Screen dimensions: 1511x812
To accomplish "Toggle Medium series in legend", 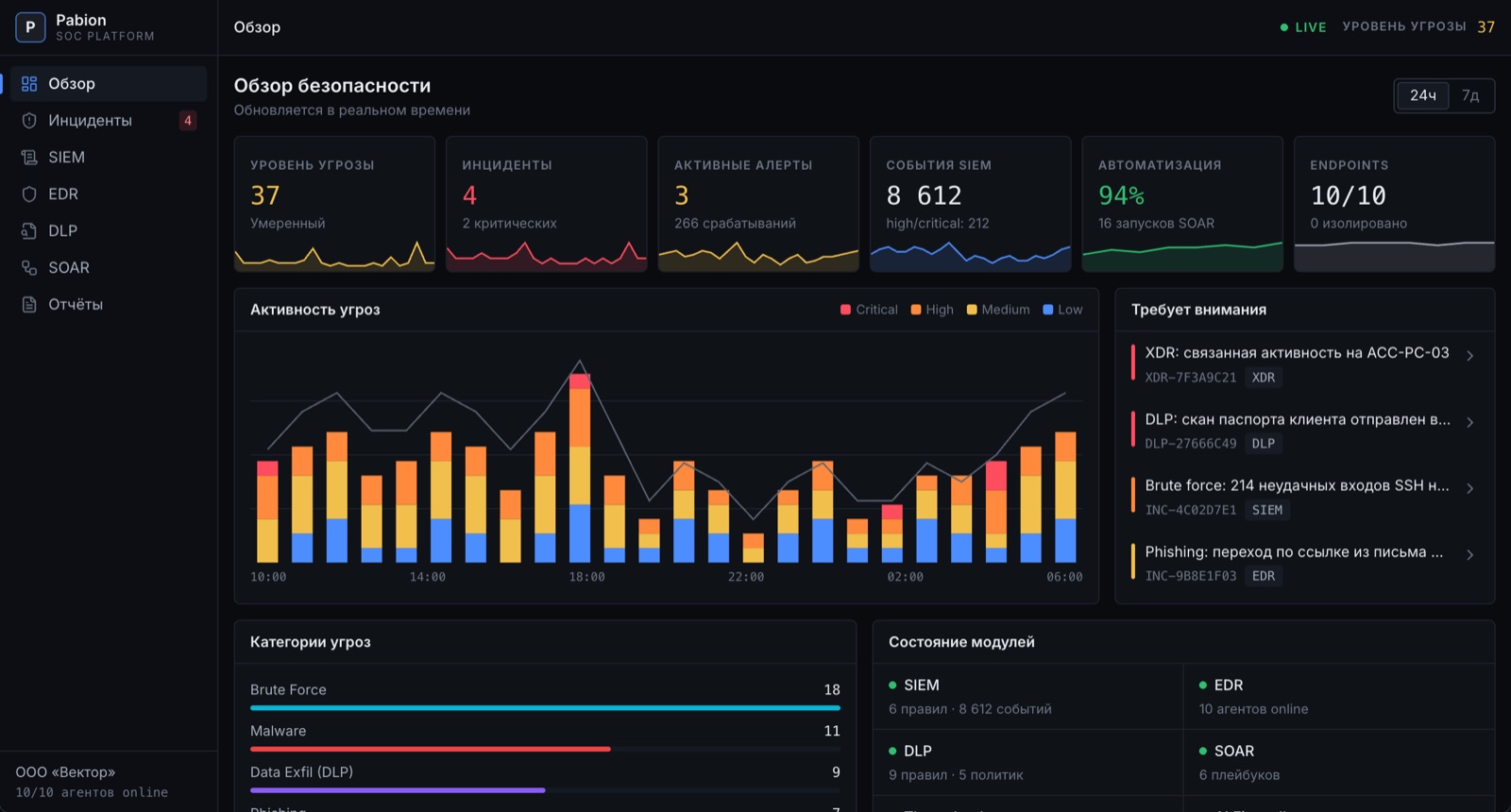I will [x=998, y=310].
